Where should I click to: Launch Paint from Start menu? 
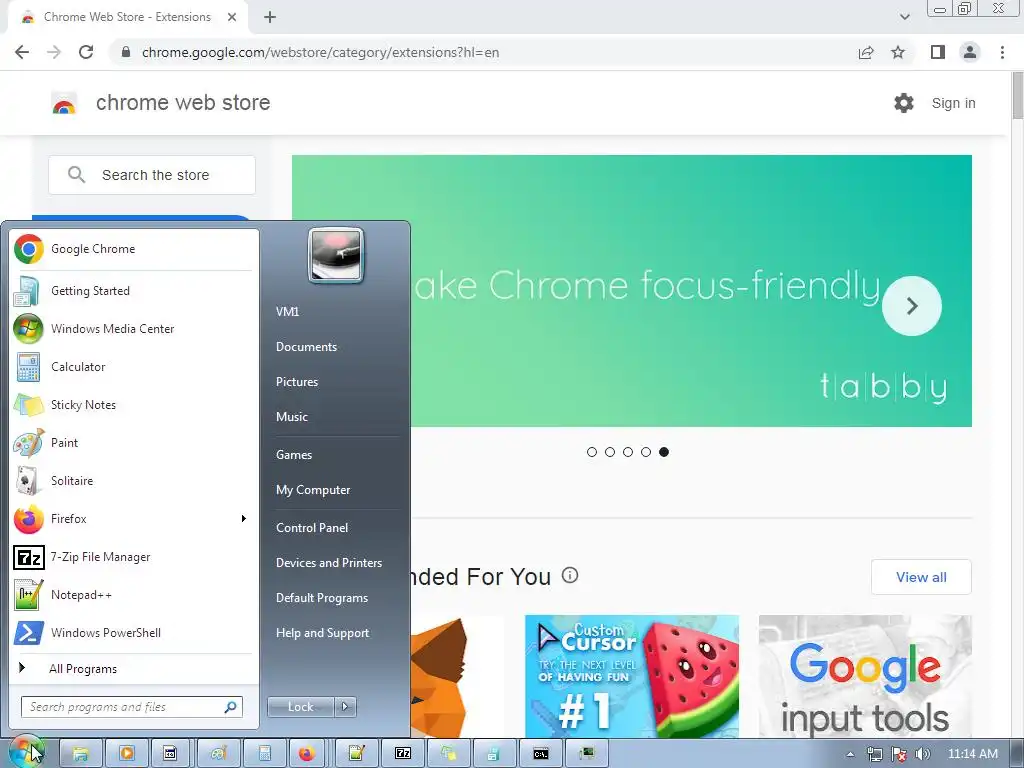pyautogui.click(x=132, y=442)
